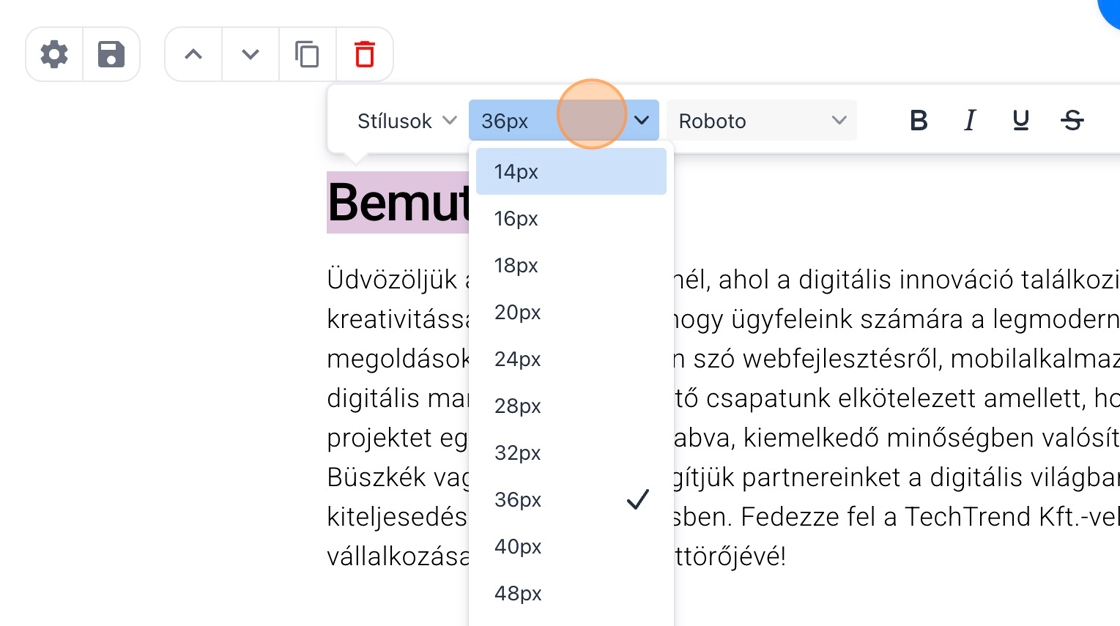Delete the block with the red trash icon
The image size is (1120, 626).
pos(364,54)
